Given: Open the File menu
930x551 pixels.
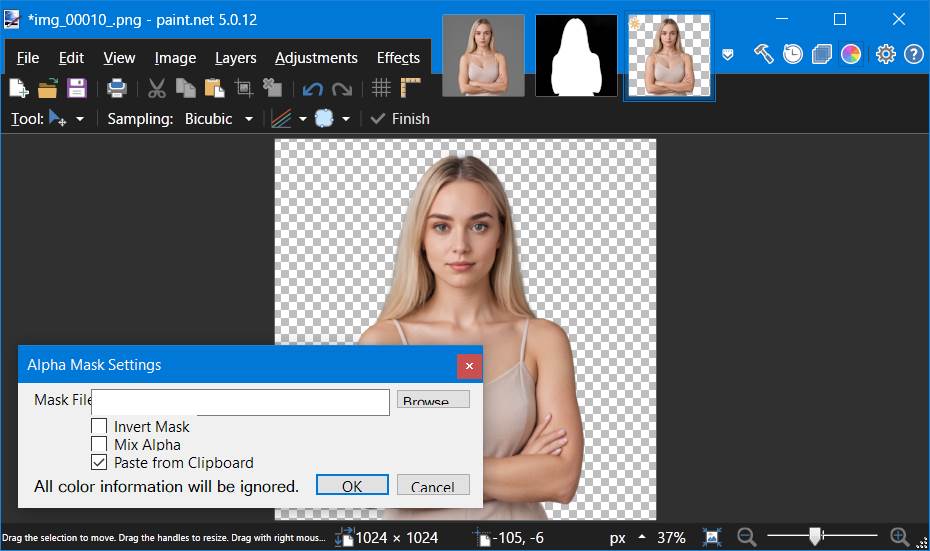Looking at the screenshot, I should [28, 58].
